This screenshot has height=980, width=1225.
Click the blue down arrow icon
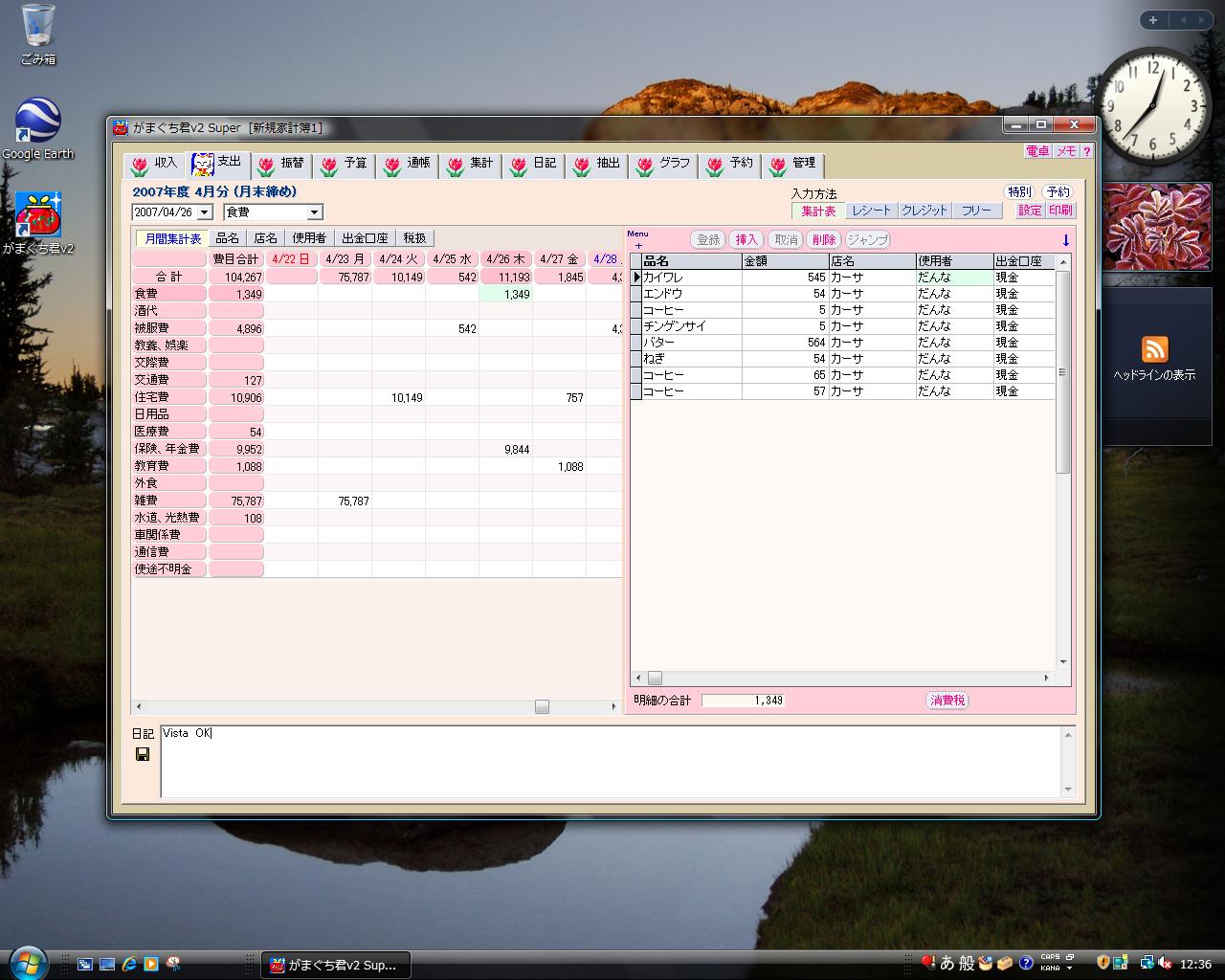coord(1065,240)
